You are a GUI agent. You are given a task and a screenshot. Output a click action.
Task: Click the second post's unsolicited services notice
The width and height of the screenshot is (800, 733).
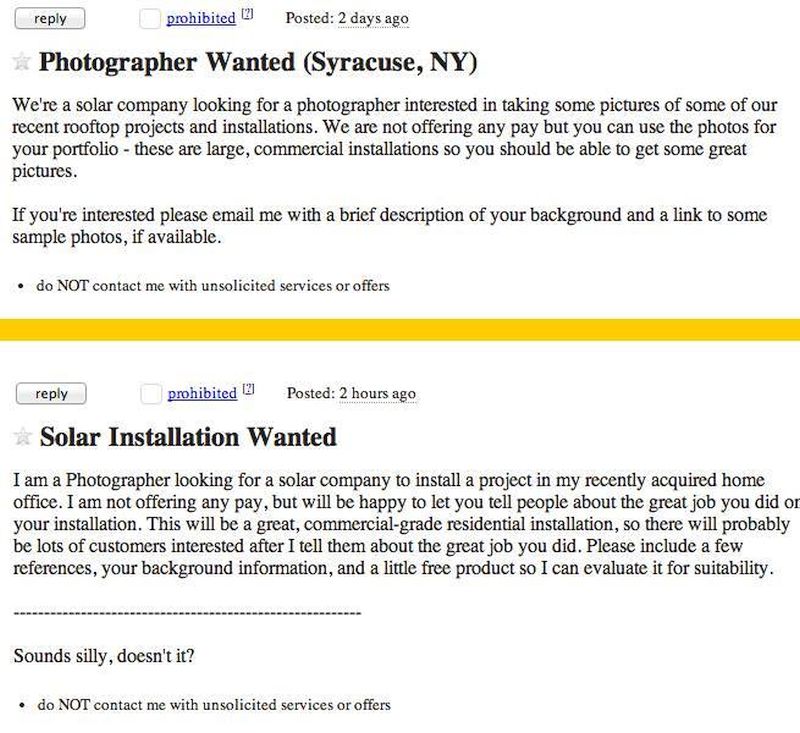click(214, 705)
